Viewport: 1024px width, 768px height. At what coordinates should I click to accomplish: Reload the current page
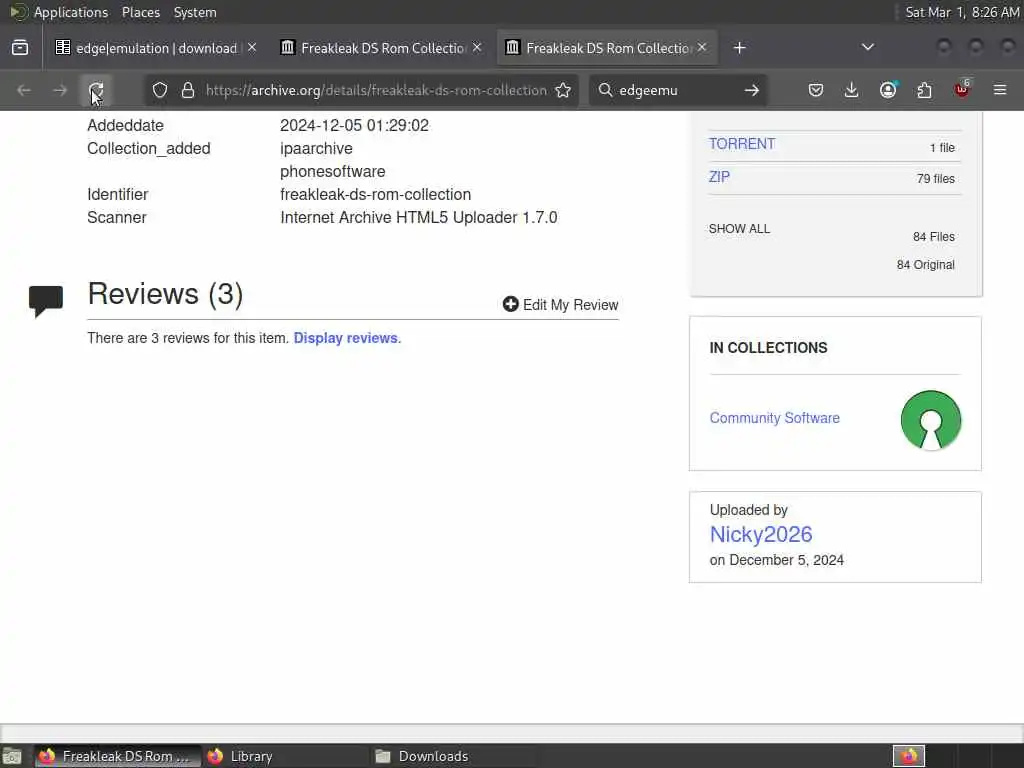coord(96,90)
